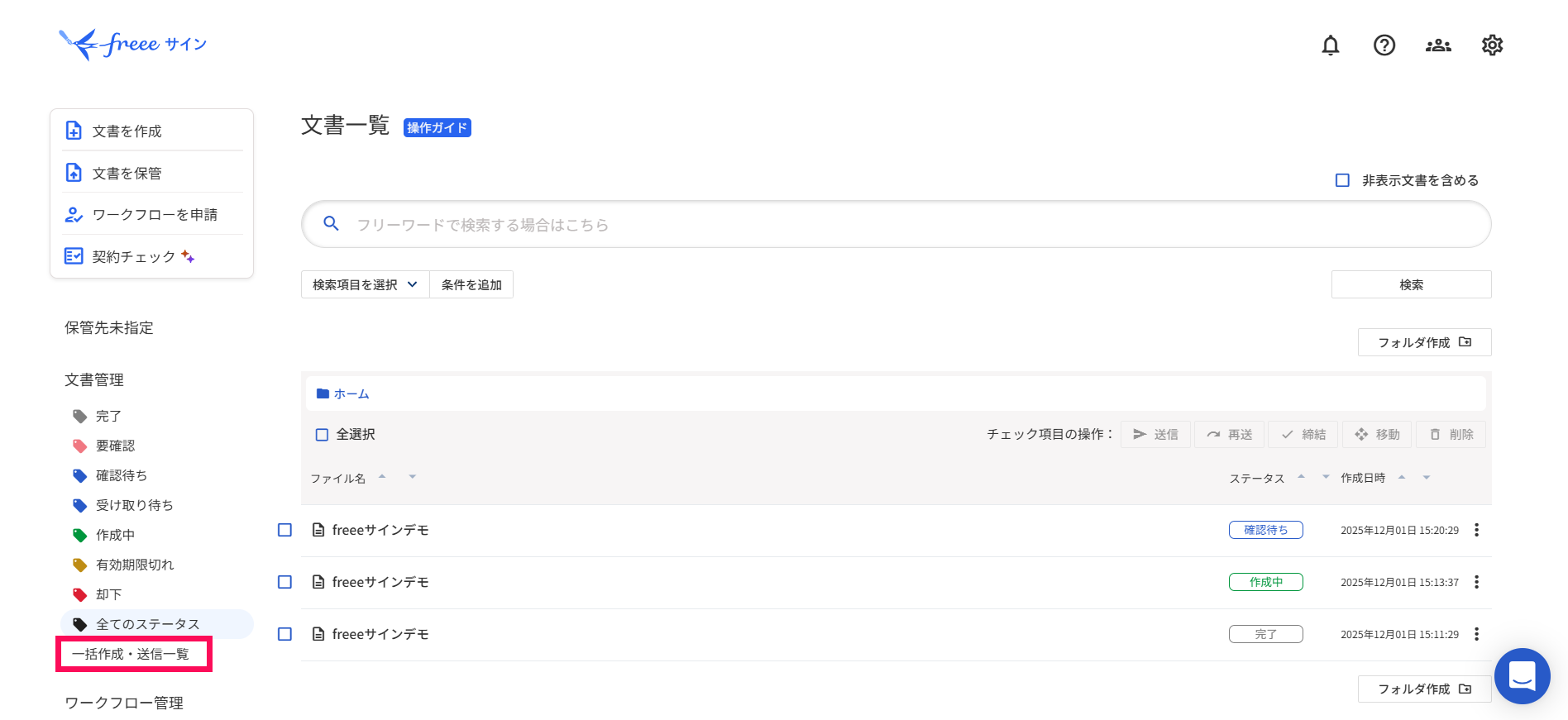Click the 受け取り待ち tag icon

coord(79,506)
